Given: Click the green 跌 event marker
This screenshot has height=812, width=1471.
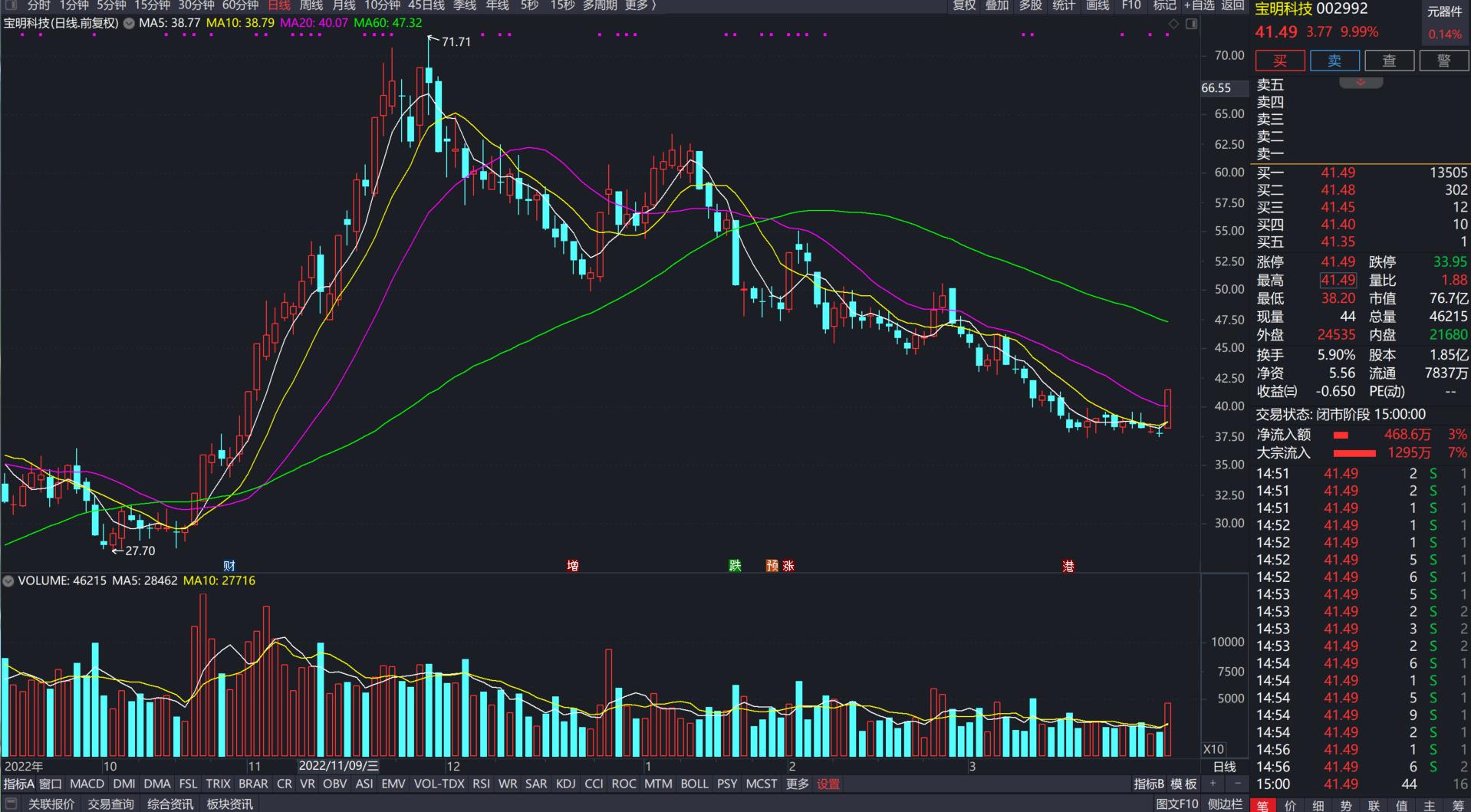Looking at the screenshot, I should (735, 566).
